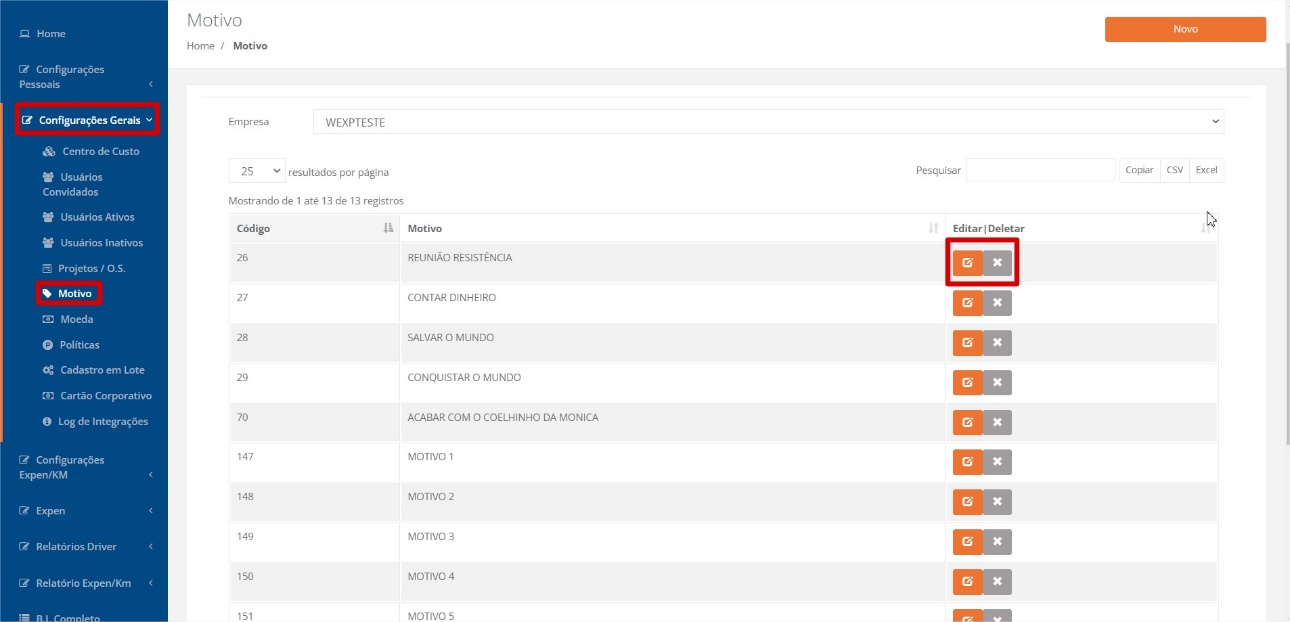Delete ACABAR COM O COELHINHO DA MONICA row
Viewport: 1290px width, 622px height.
pyautogui.click(x=997, y=422)
